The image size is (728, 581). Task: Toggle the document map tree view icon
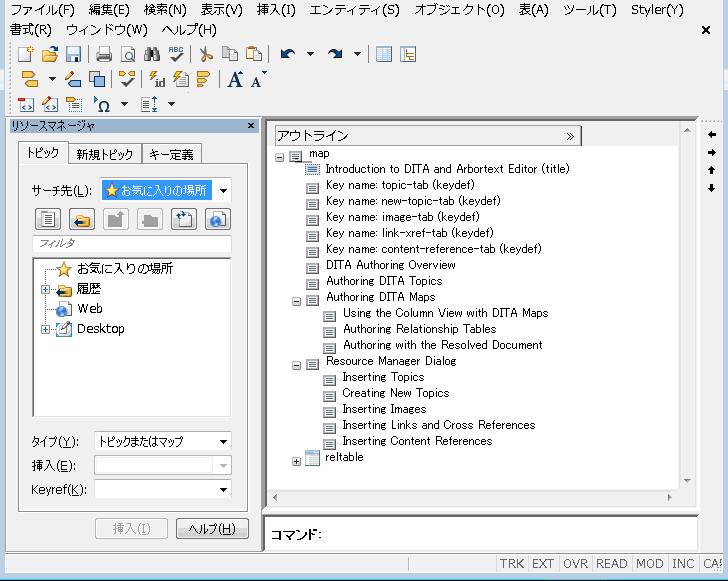click(x=408, y=54)
